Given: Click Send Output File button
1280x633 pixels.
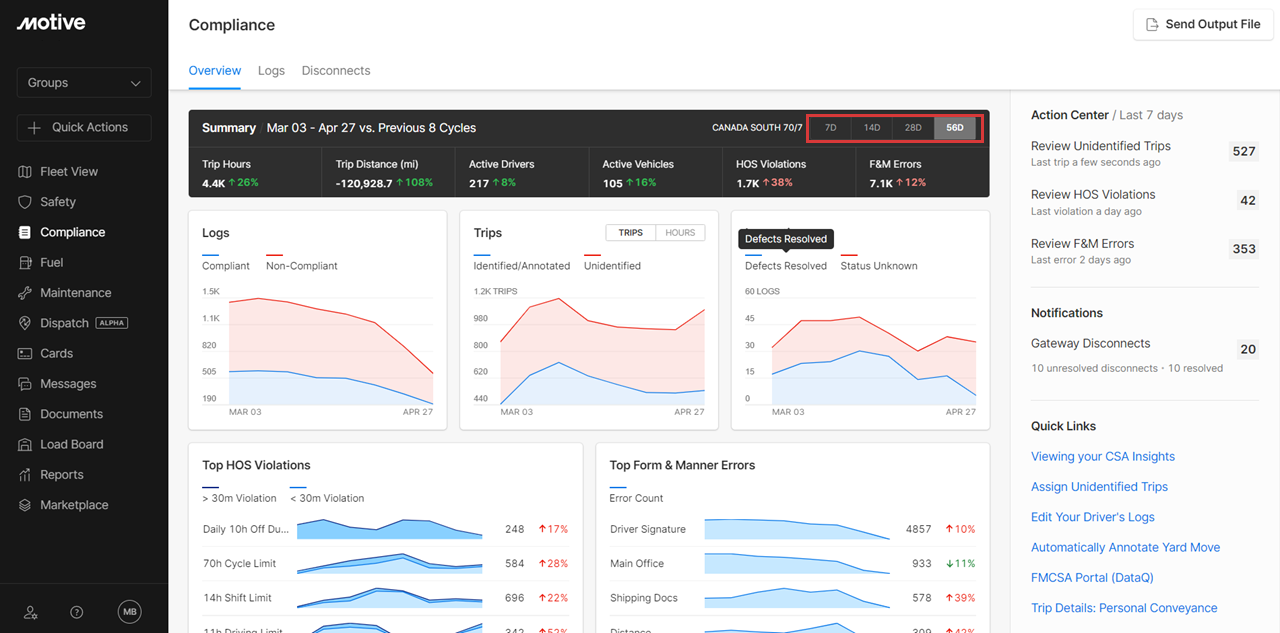Looking at the screenshot, I should click(x=1202, y=25).
